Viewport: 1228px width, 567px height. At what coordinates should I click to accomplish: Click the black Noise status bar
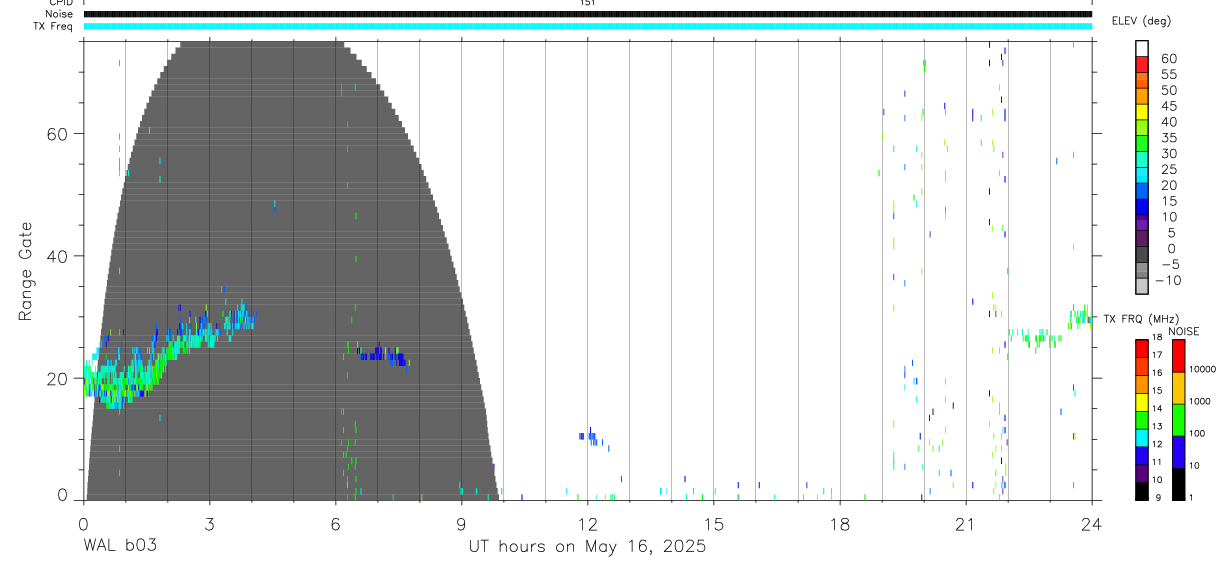click(587, 14)
